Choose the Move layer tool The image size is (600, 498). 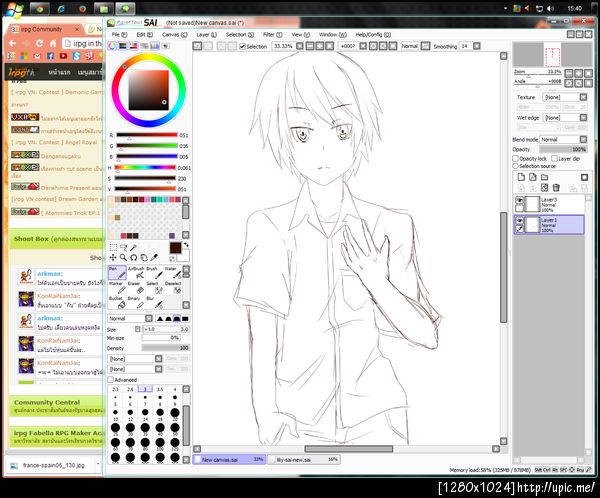click(x=113, y=257)
